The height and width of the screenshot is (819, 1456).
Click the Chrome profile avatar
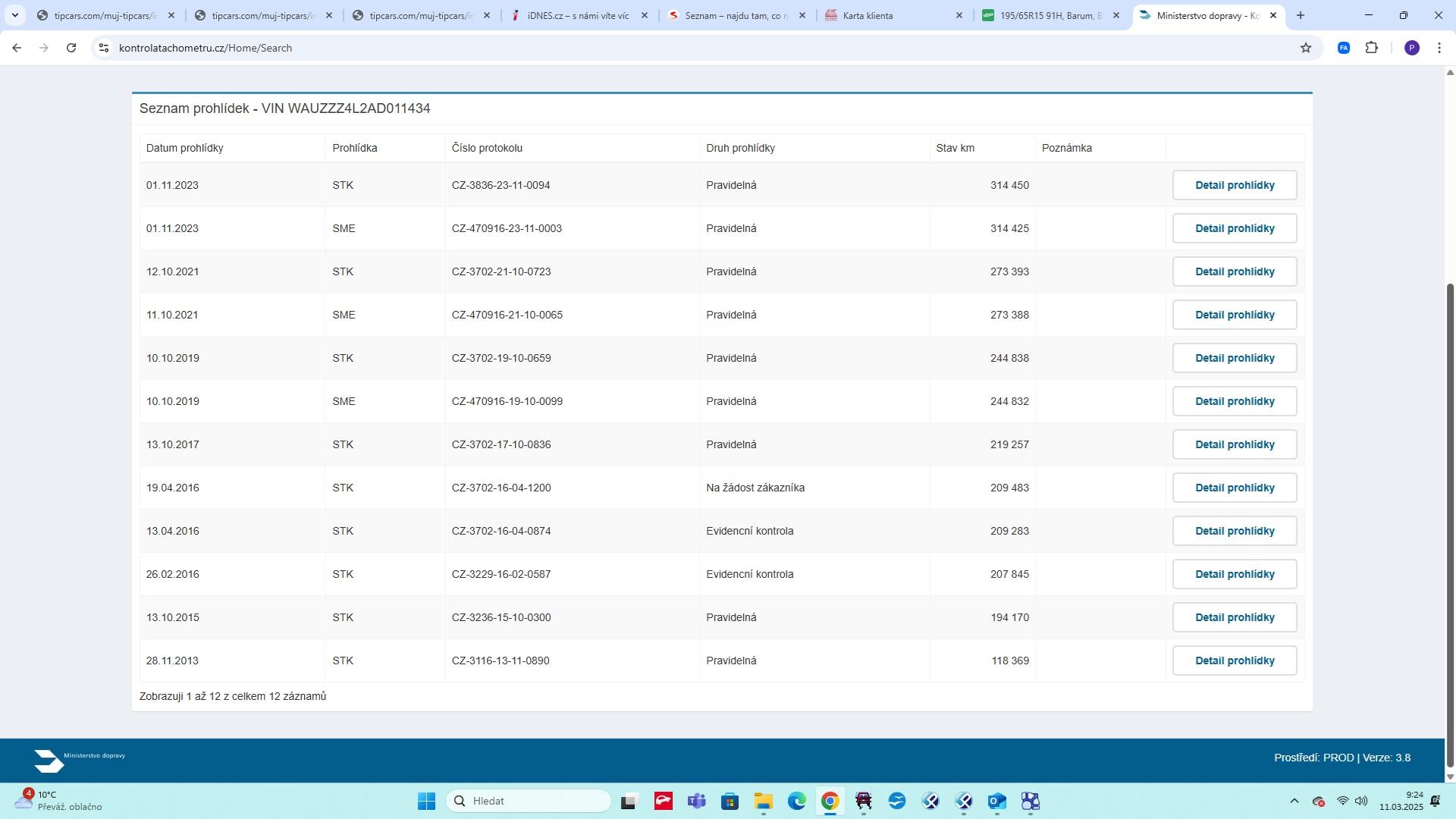(1411, 48)
